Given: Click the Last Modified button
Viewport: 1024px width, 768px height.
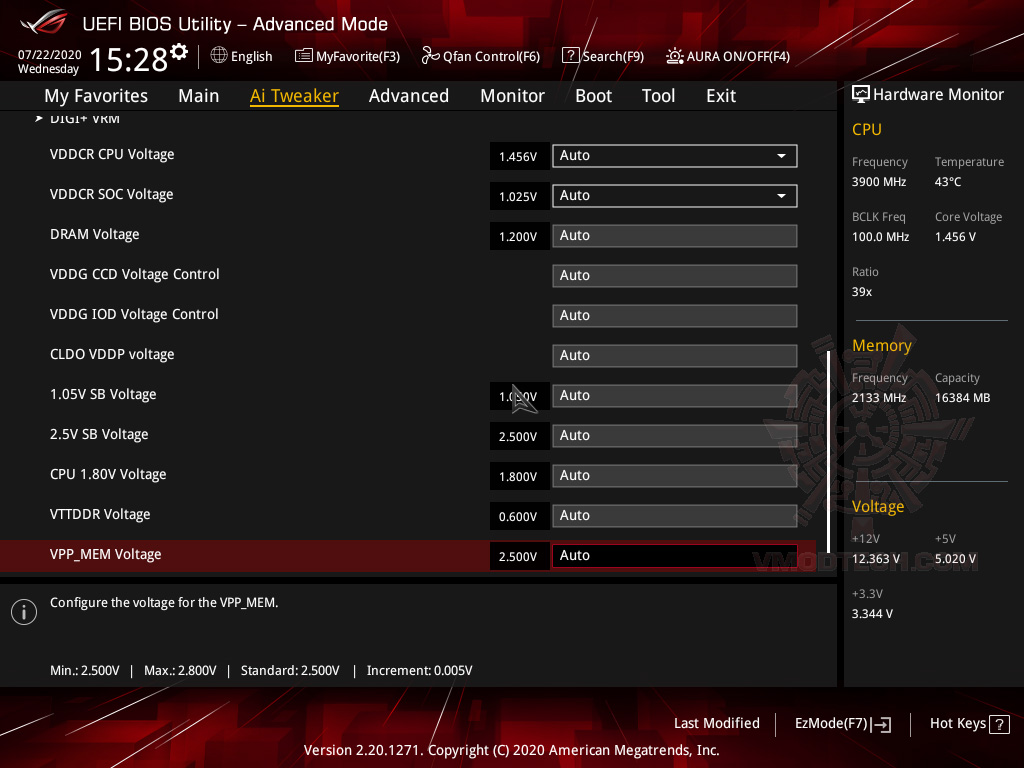Looking at the screenshot, I should pos(717,723).
